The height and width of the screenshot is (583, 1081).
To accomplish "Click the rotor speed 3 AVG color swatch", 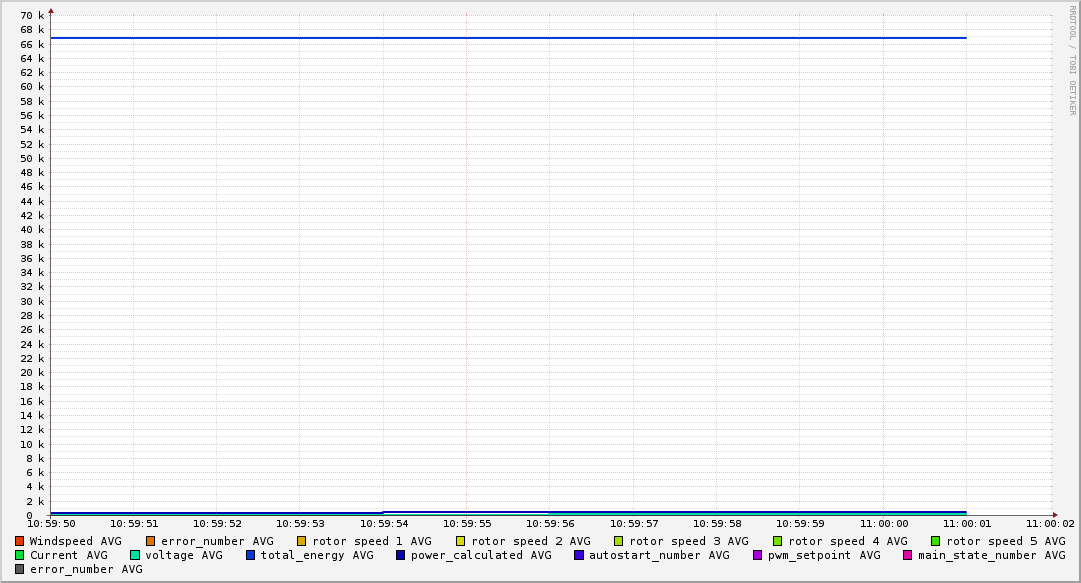I will [x=619, y=541].
